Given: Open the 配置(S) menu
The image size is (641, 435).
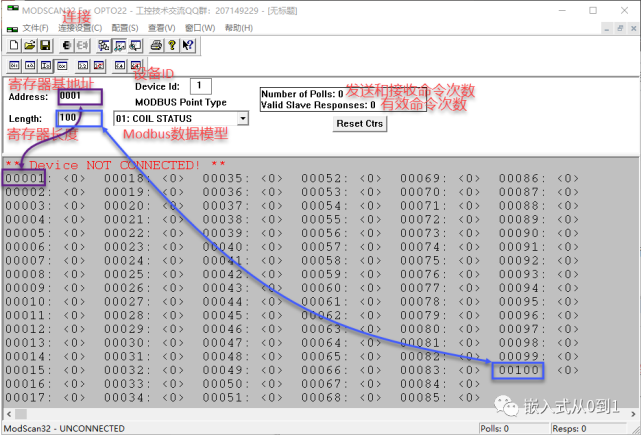Looking at the screenshot, I should click(125, 28).
